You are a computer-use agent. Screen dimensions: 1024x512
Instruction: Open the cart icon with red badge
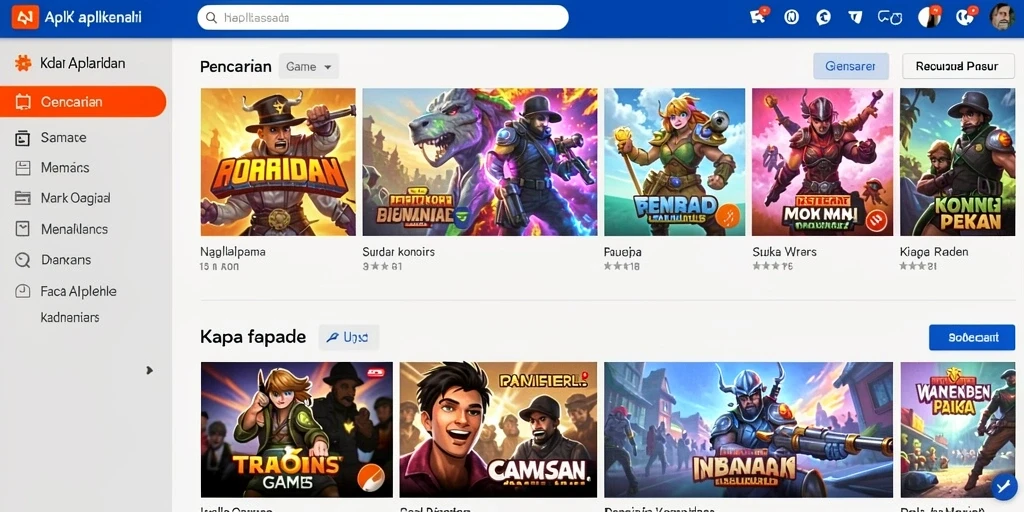tap(759, 16)
